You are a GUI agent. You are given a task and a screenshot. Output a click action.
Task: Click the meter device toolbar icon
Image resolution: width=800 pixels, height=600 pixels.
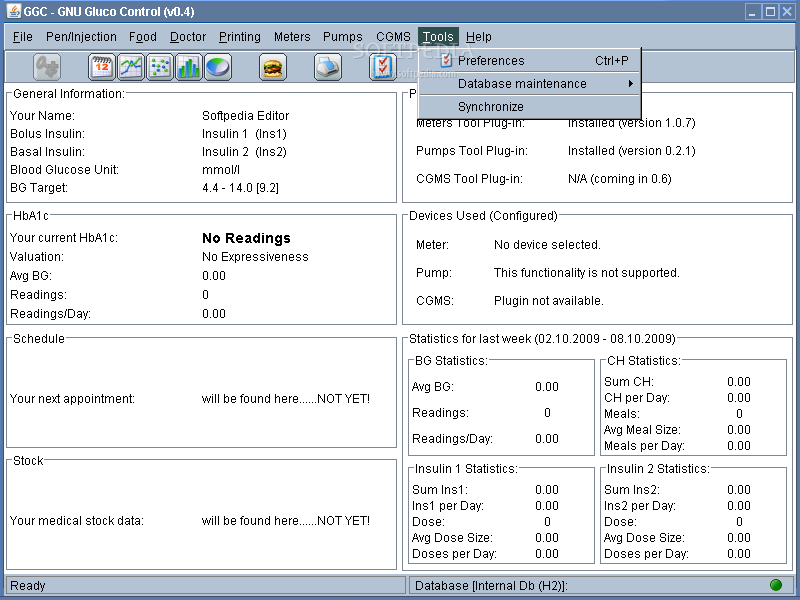point(328,67)
